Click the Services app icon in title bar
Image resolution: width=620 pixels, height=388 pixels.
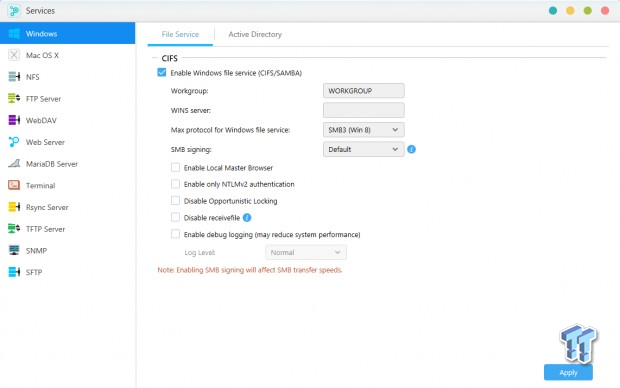coord(14,11)
